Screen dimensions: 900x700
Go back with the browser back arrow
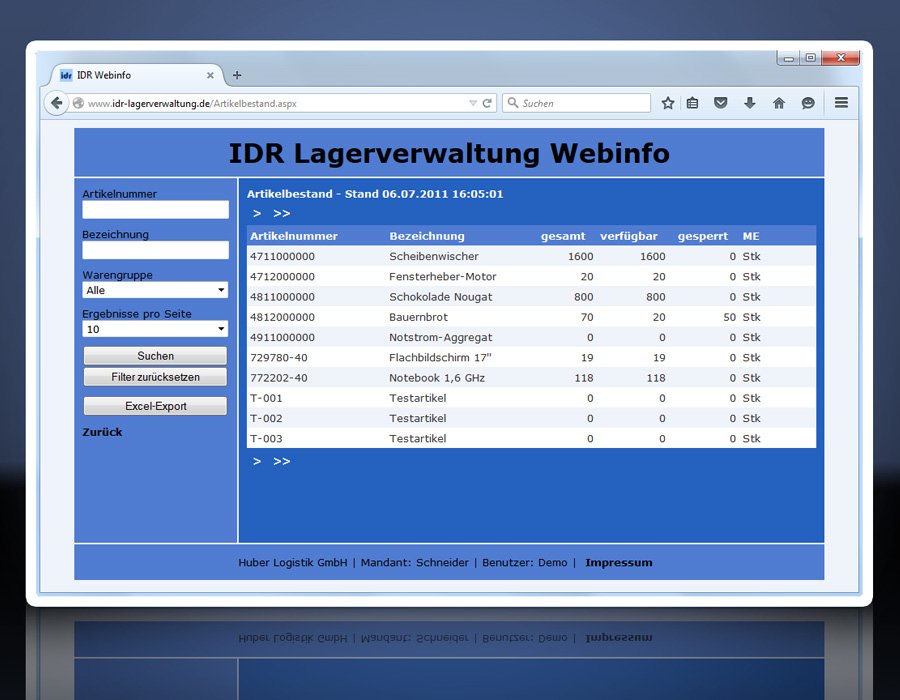click(x=56, y=103)
